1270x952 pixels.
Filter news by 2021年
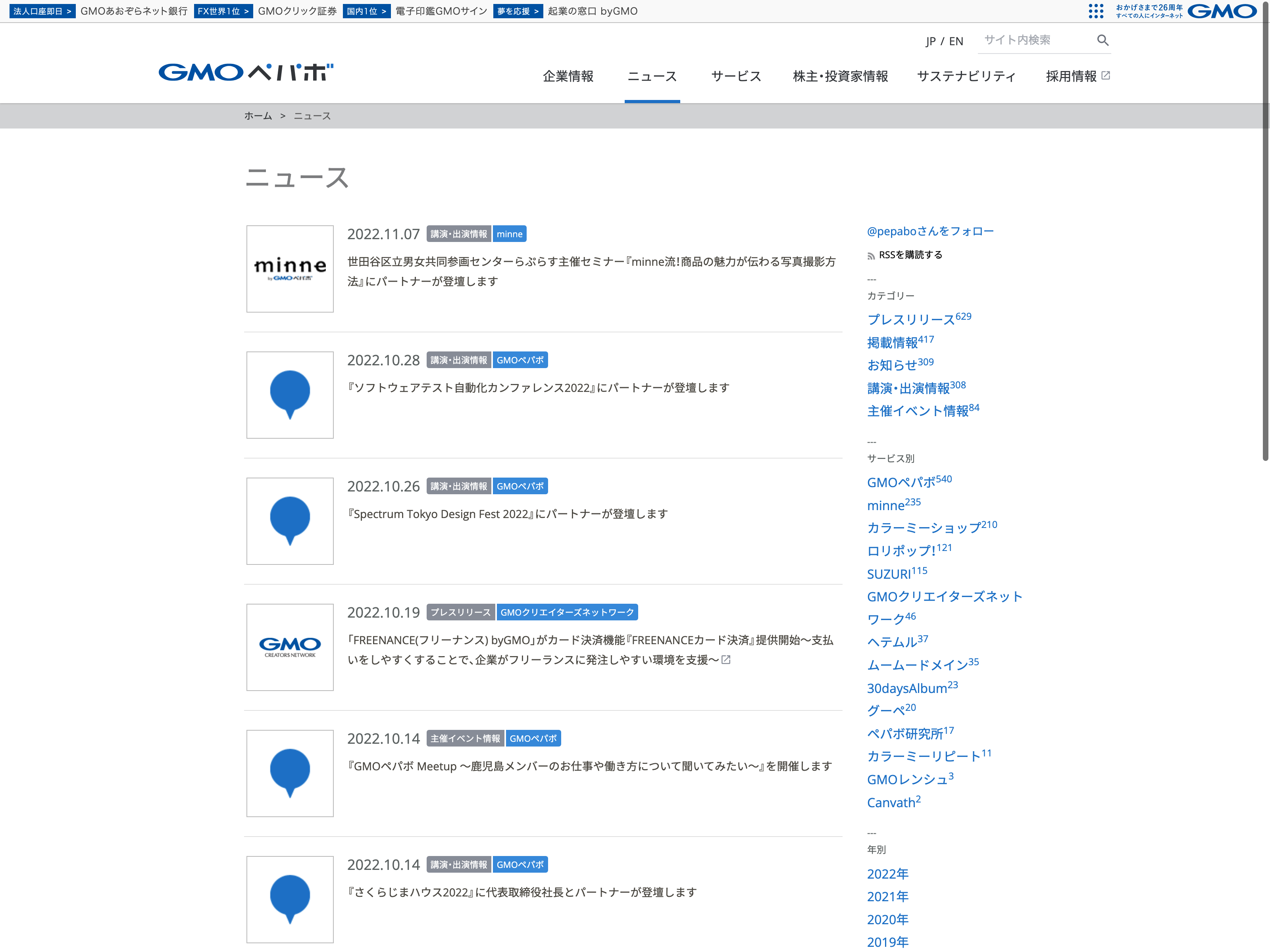[x=888, y=896]
